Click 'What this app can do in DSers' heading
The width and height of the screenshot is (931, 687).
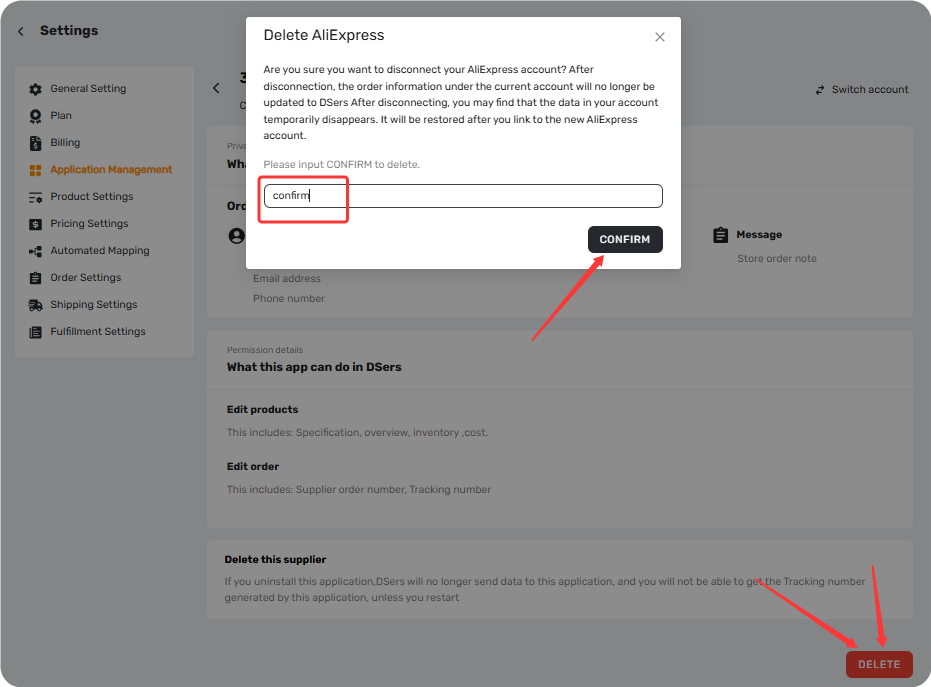point(314,368)
